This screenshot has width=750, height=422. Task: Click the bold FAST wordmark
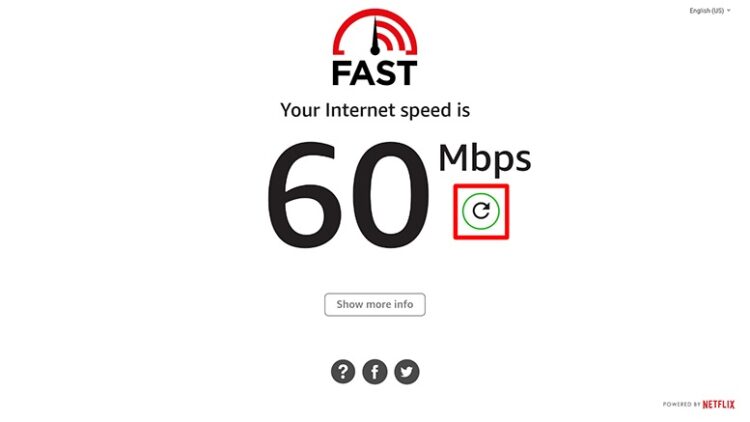coord(375,73)
